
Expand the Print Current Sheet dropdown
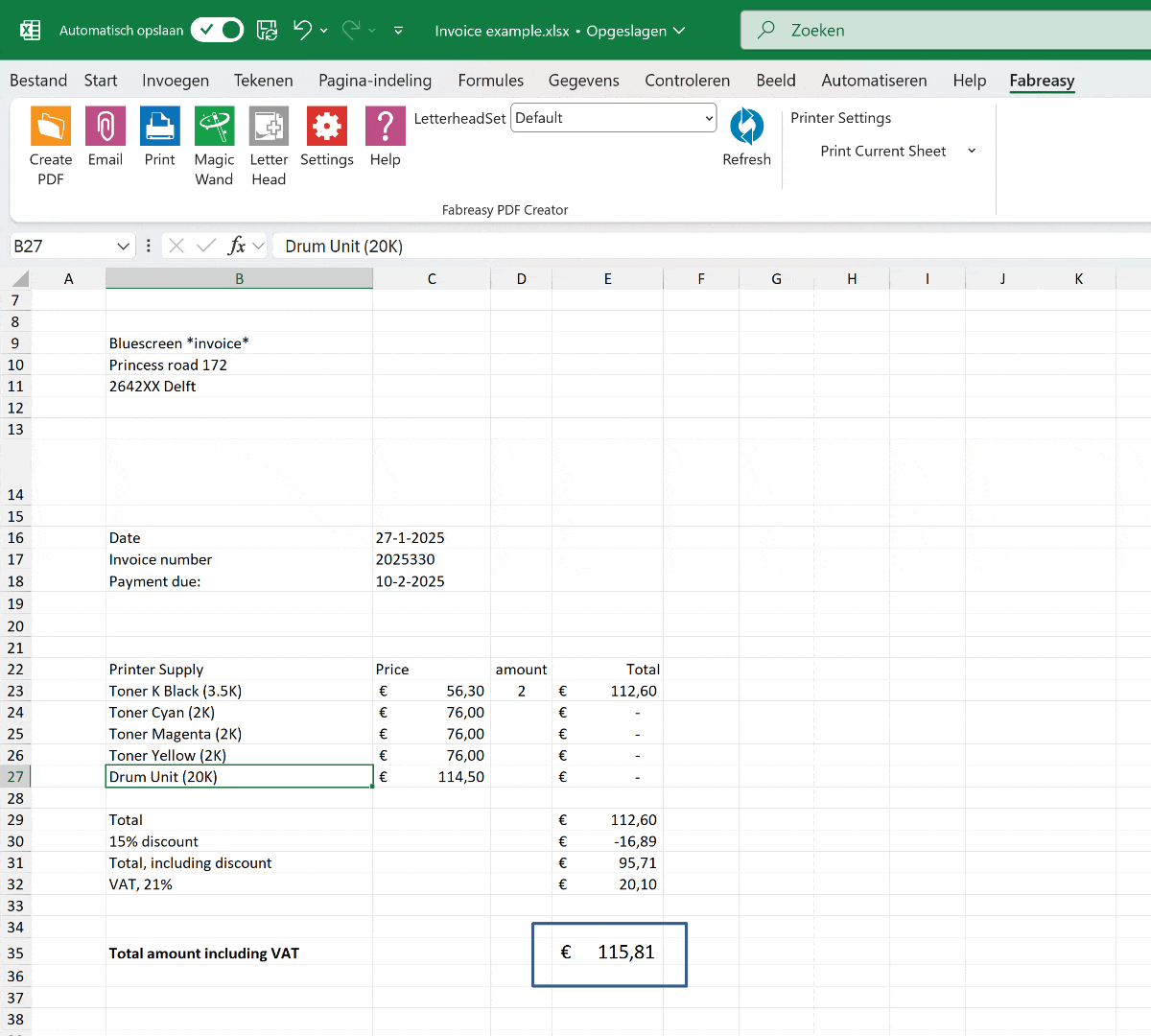(972, 152)
